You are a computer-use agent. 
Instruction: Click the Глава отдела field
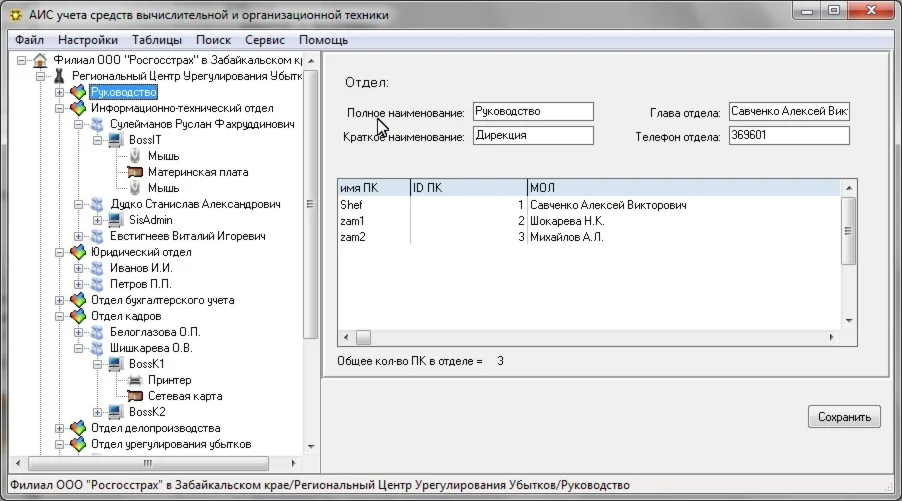[x=789, y=112]
